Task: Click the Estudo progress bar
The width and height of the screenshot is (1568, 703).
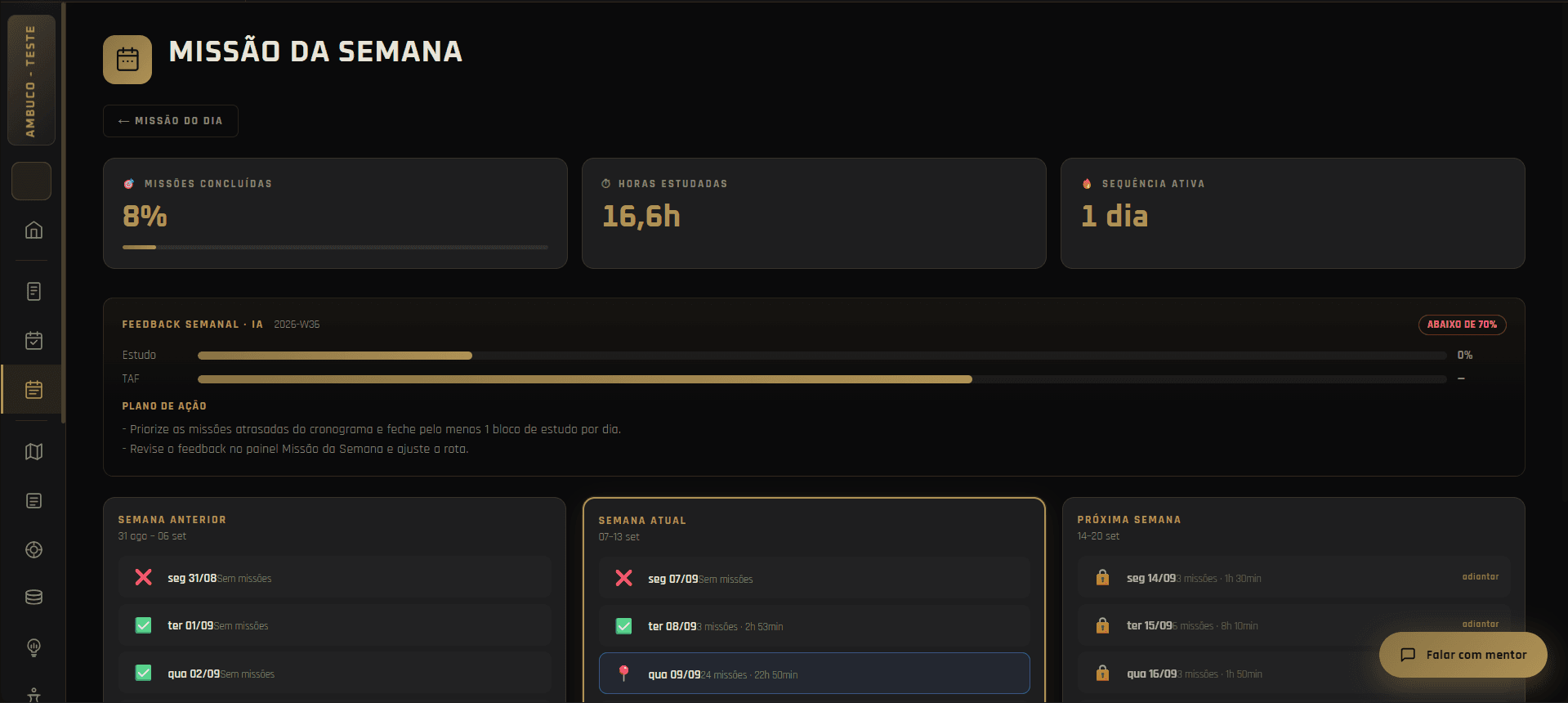Action: pos(822,356)
